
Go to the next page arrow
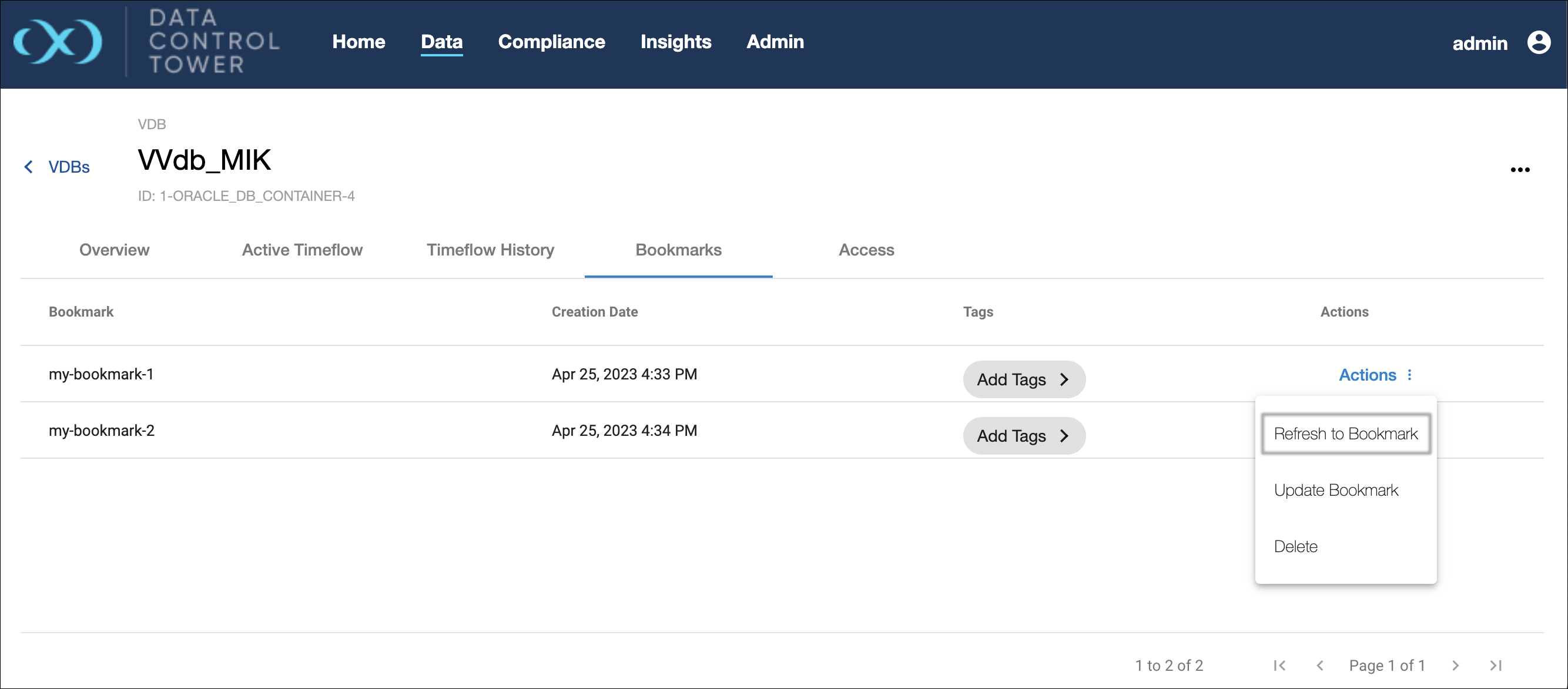[1455, 666]
